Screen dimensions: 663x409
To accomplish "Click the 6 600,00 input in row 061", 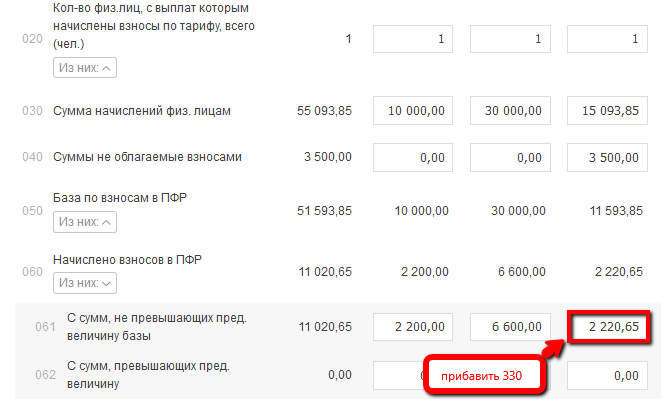I will coord(510,327).
